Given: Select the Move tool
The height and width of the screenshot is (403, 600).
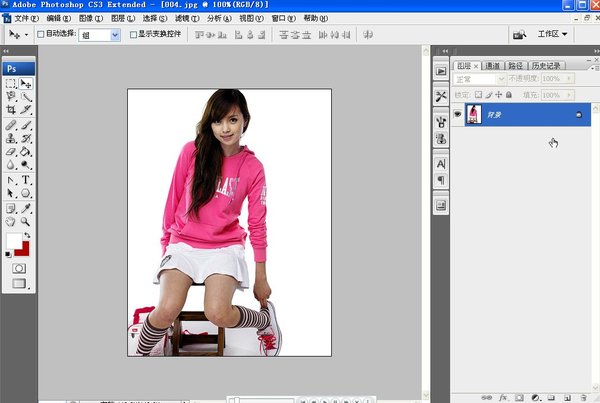Looking at the screenshot, I should point(26,84).
